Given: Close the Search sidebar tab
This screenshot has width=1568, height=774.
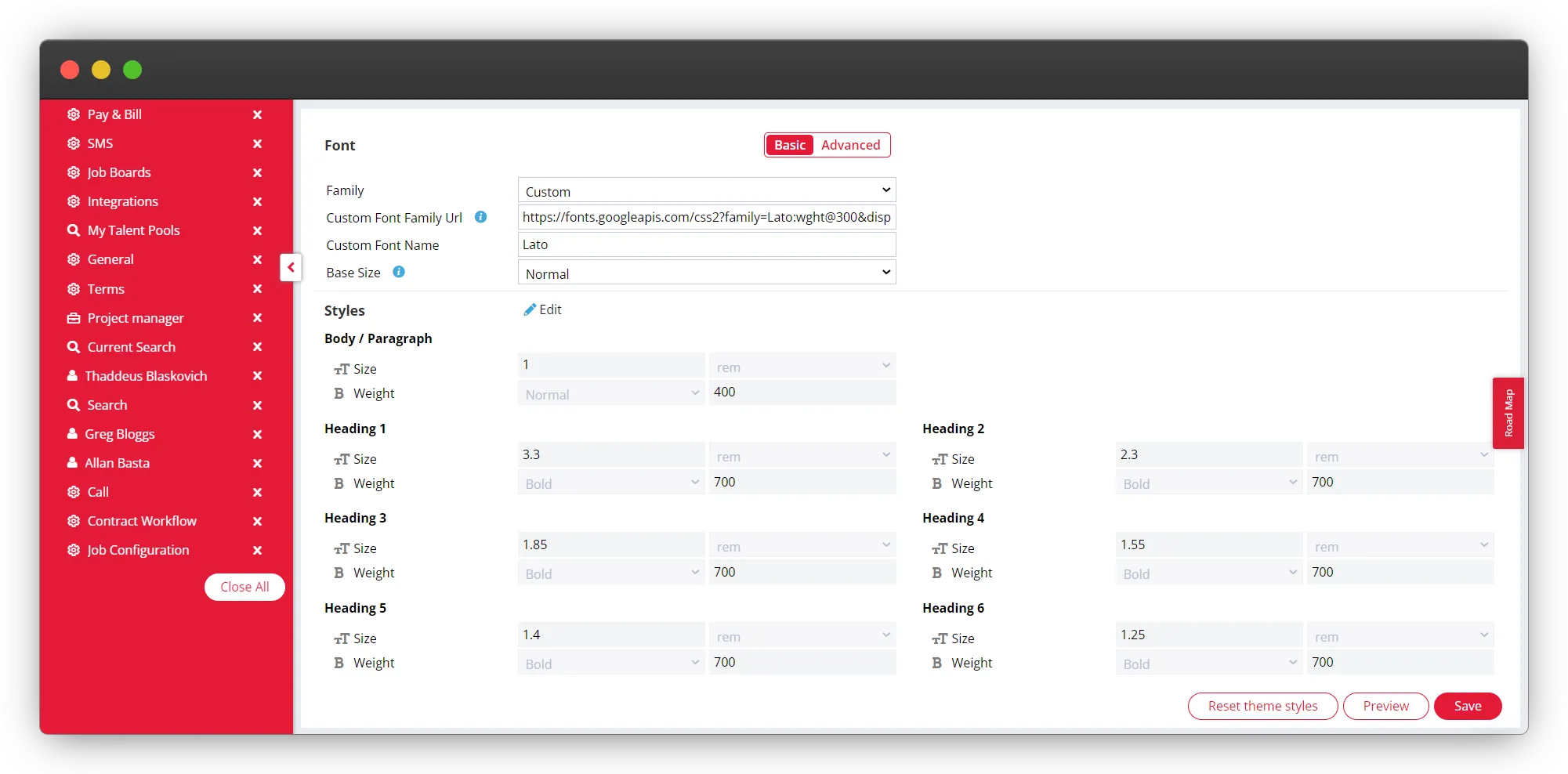Looking at the screenshot, I should (x=257, y=405).
